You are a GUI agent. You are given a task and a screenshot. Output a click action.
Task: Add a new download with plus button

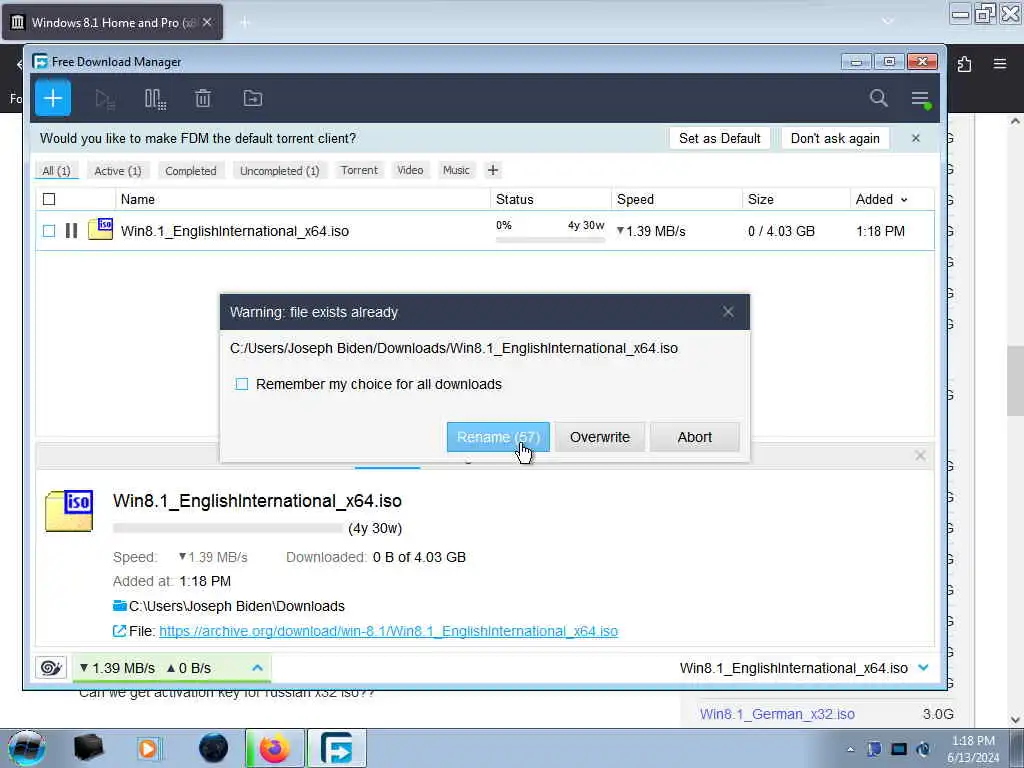53,99
